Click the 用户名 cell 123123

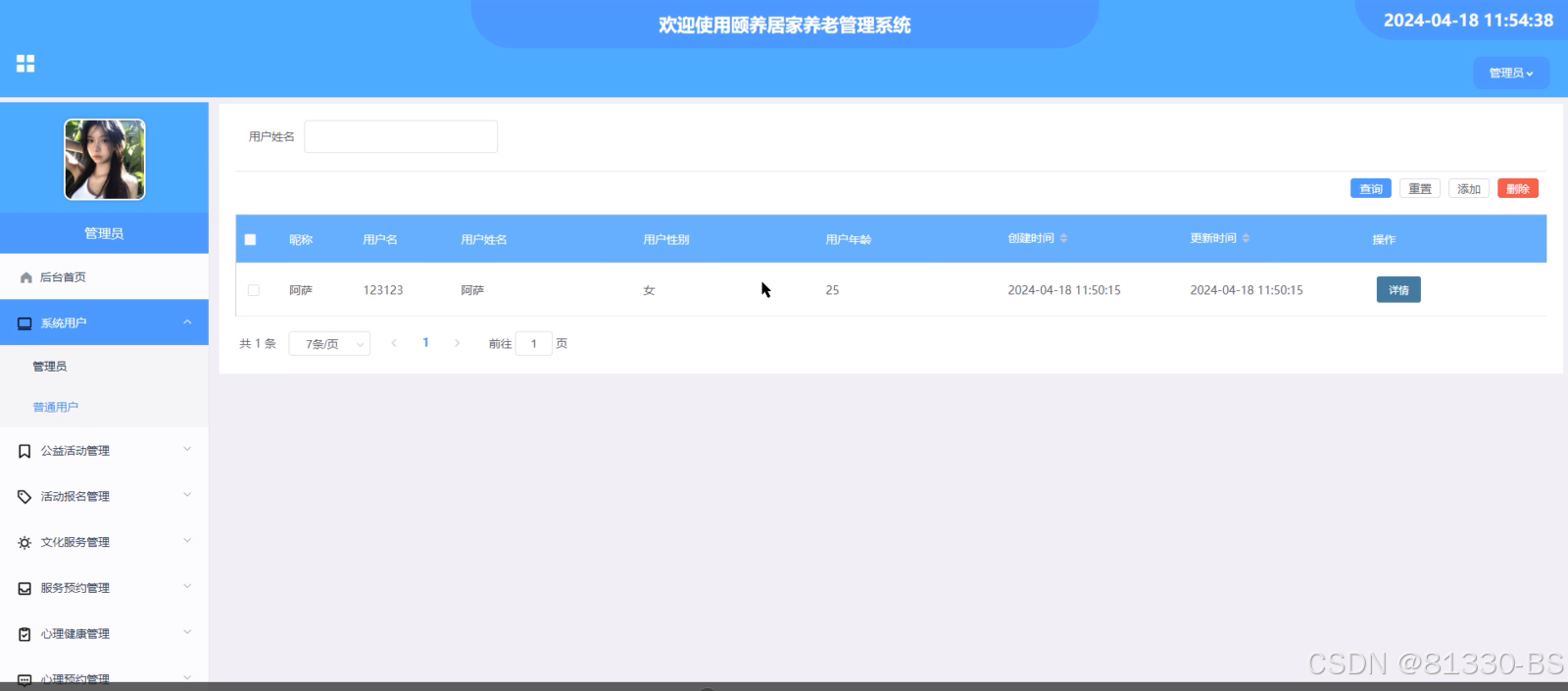pyautogui.click(x=383, y=290)
